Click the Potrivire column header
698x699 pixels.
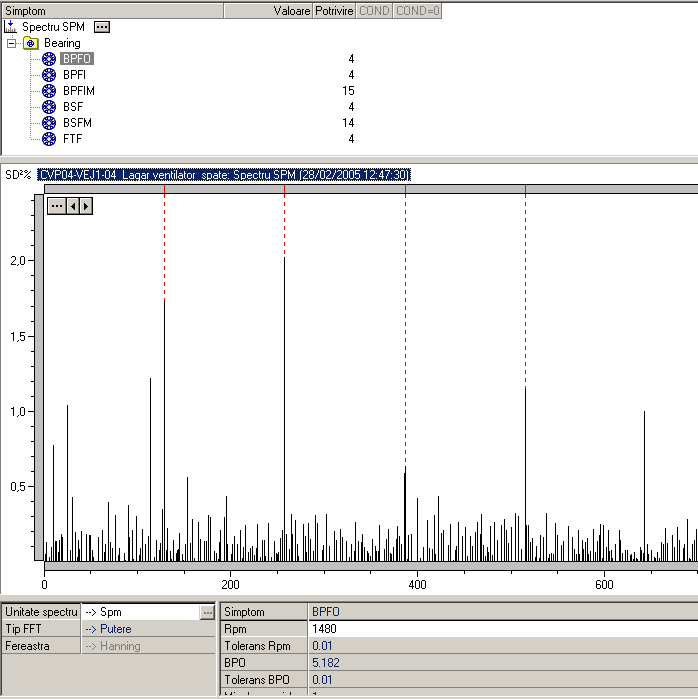pos(334,11)
